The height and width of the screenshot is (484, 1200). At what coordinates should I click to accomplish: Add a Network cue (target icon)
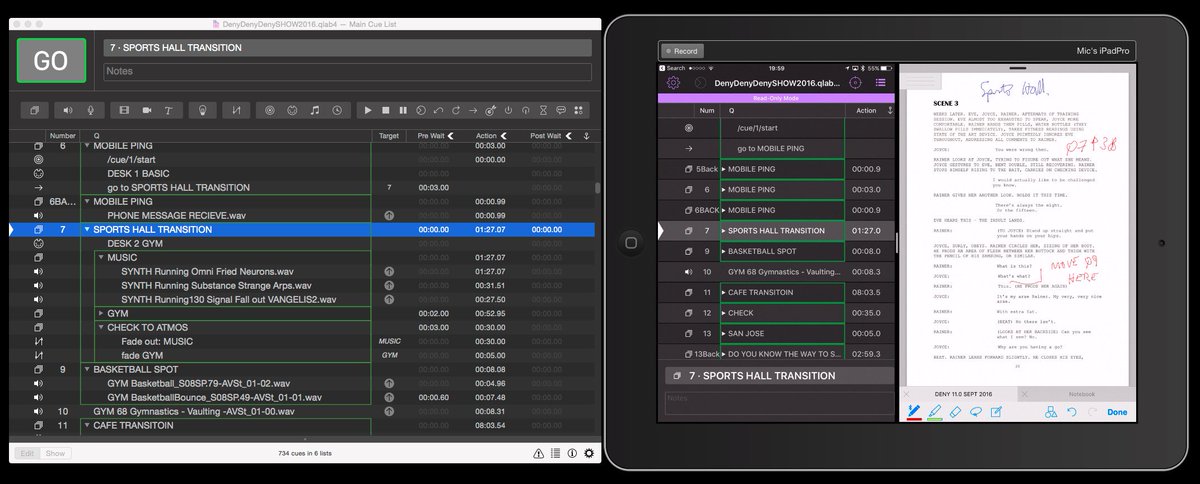(270, 110)
